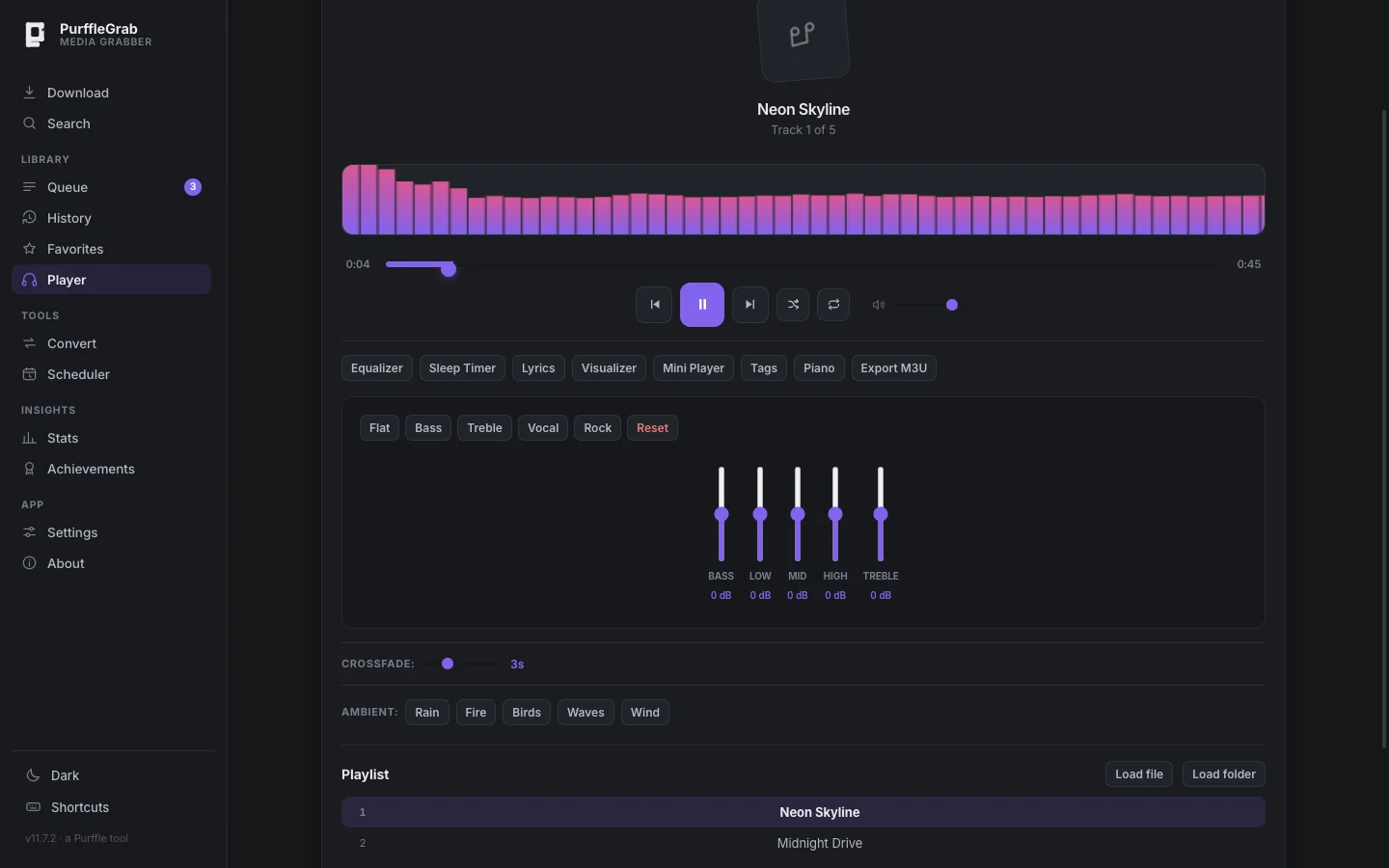Toggle repeat mode
1389x868 pixels.
(833, 305)
